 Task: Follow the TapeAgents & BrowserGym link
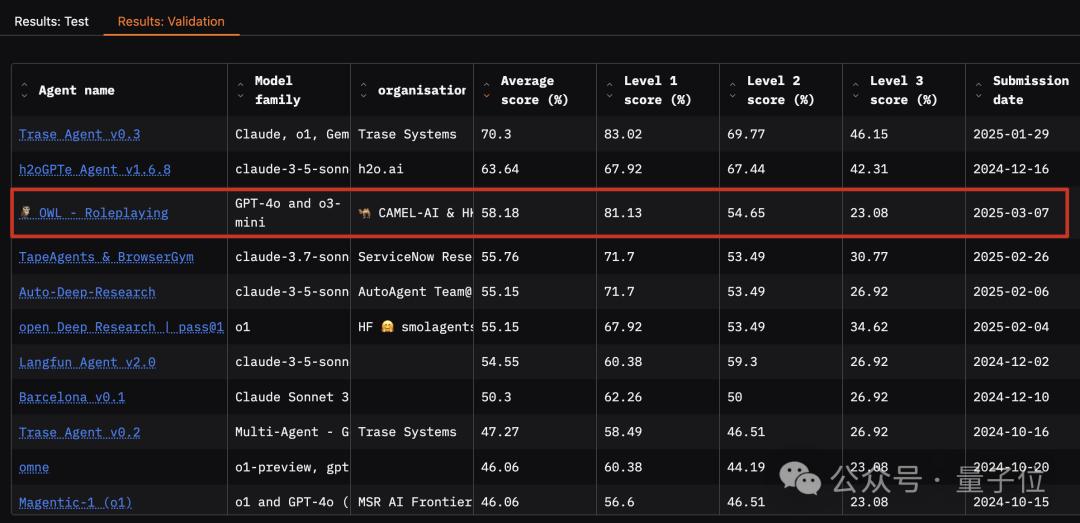(x=106, y=257)
